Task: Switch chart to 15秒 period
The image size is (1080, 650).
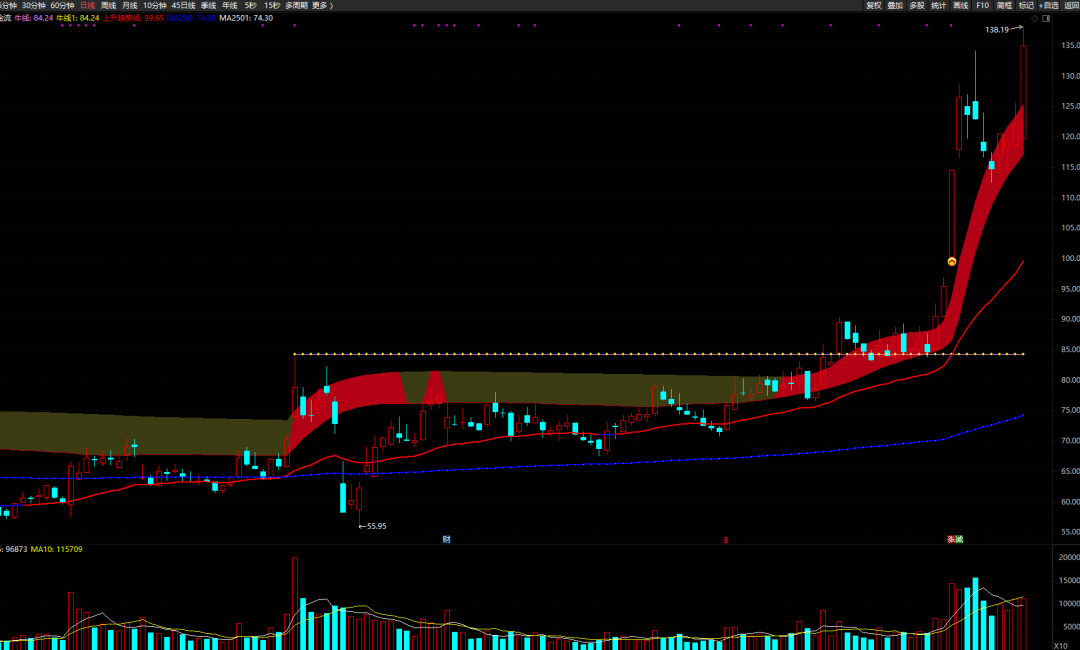Action: [272, 6]
